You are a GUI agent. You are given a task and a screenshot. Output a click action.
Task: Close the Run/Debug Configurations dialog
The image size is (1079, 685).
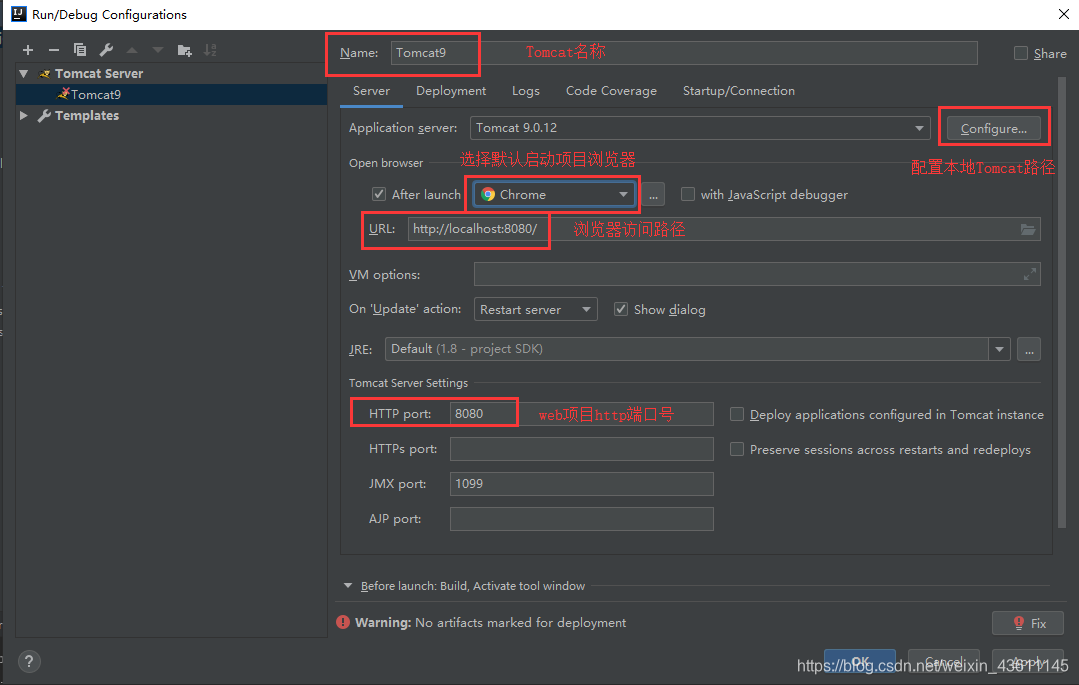(x=1063, y=14)
